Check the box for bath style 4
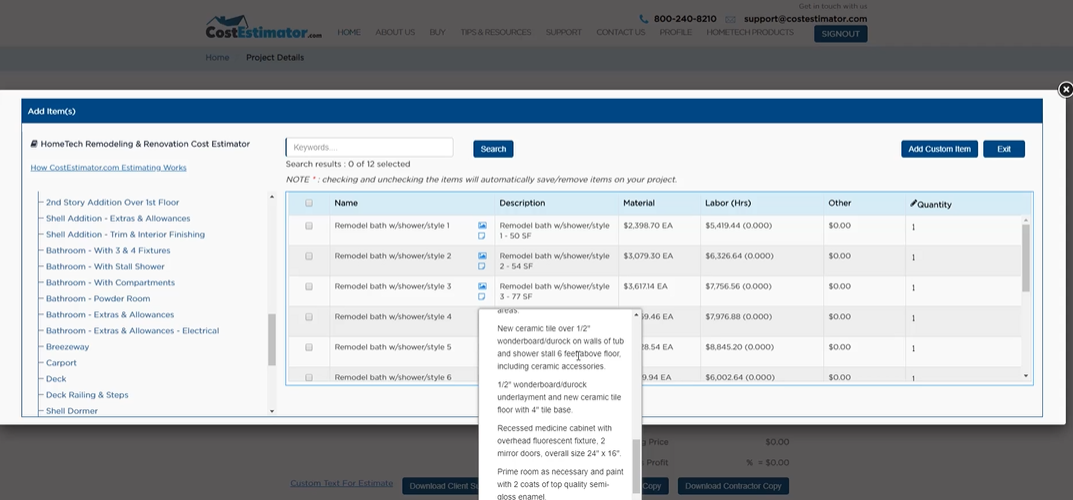 [x=309, y=317]
